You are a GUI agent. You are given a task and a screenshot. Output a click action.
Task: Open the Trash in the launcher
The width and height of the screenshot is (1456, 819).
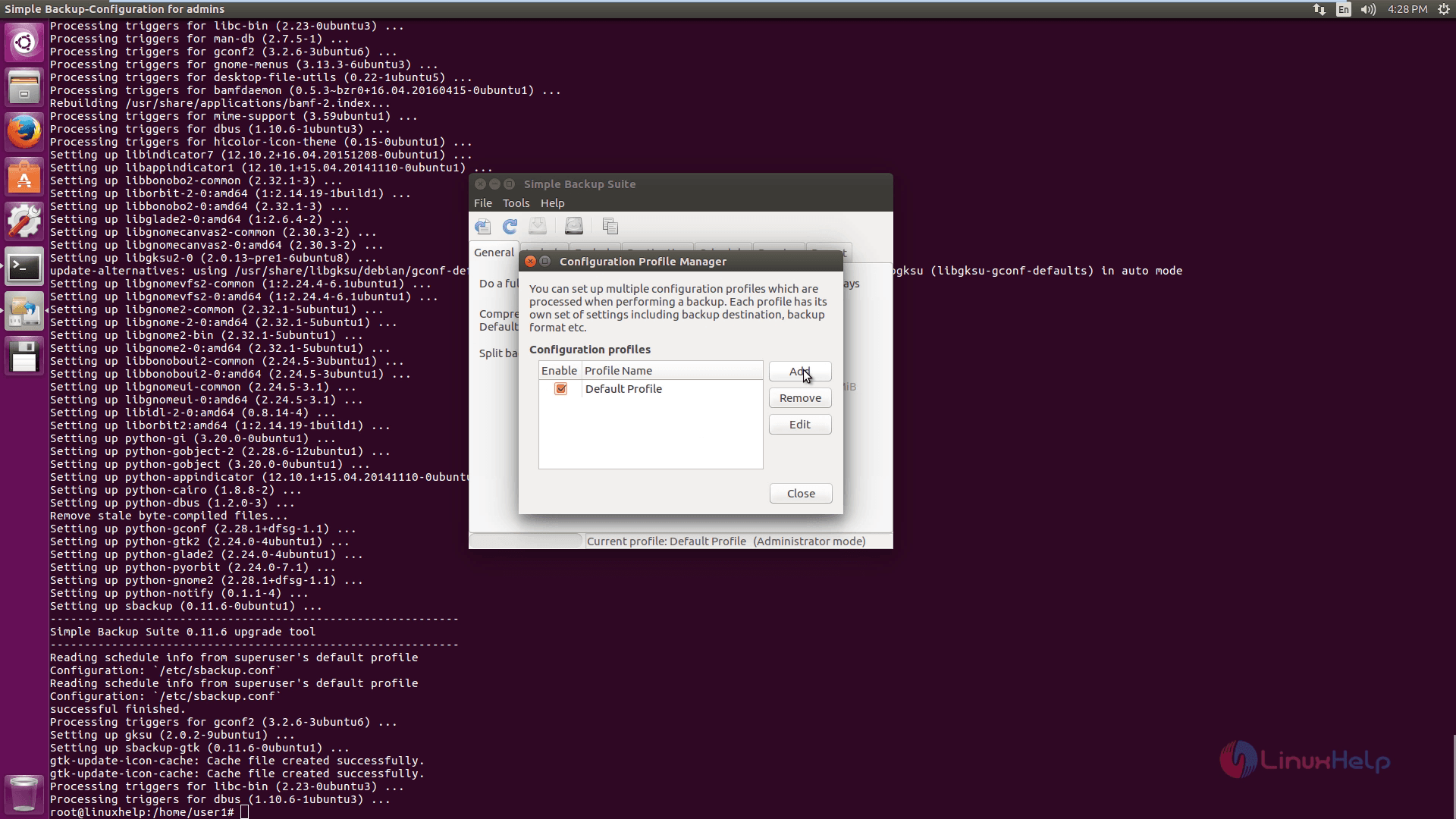click(24, 794)
